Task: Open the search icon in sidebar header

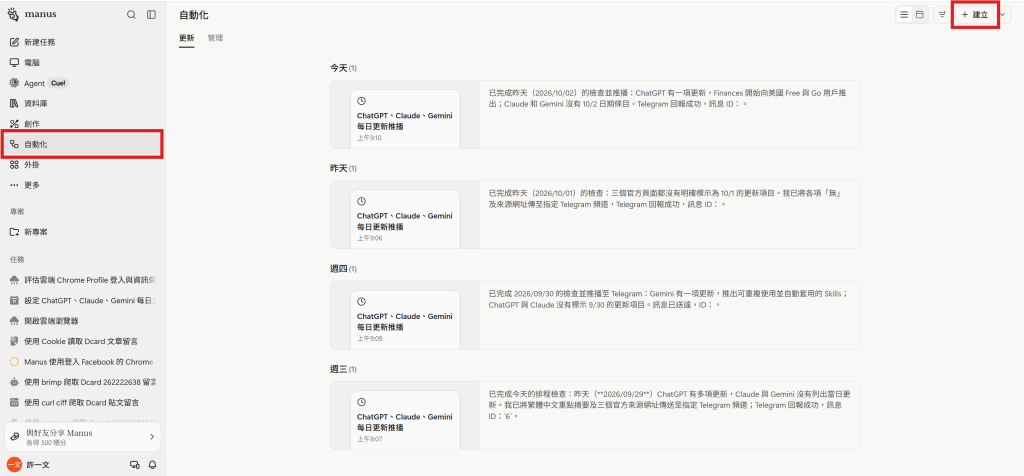Action: (131, 14)
